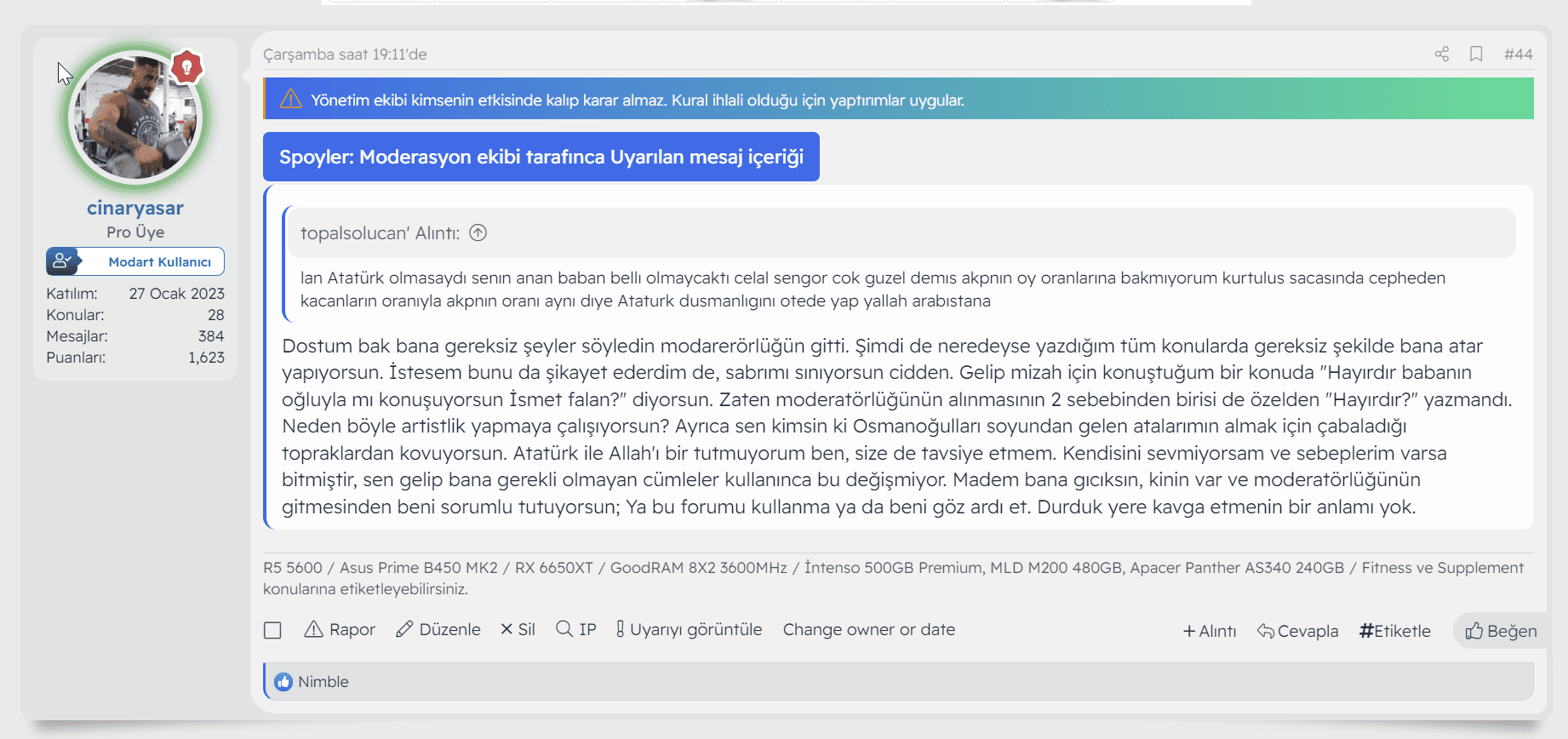Screen dimensions: 1568x739
Task: Quote the post with + Alıntı
Action: click(1210, 631)
